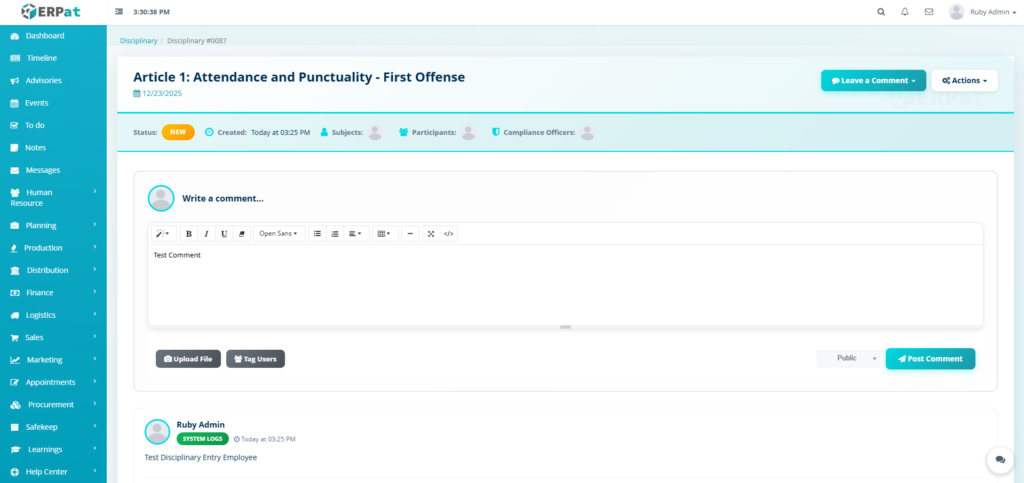
Task: Expand Marketing sidebar section
Action: [53, 360]
